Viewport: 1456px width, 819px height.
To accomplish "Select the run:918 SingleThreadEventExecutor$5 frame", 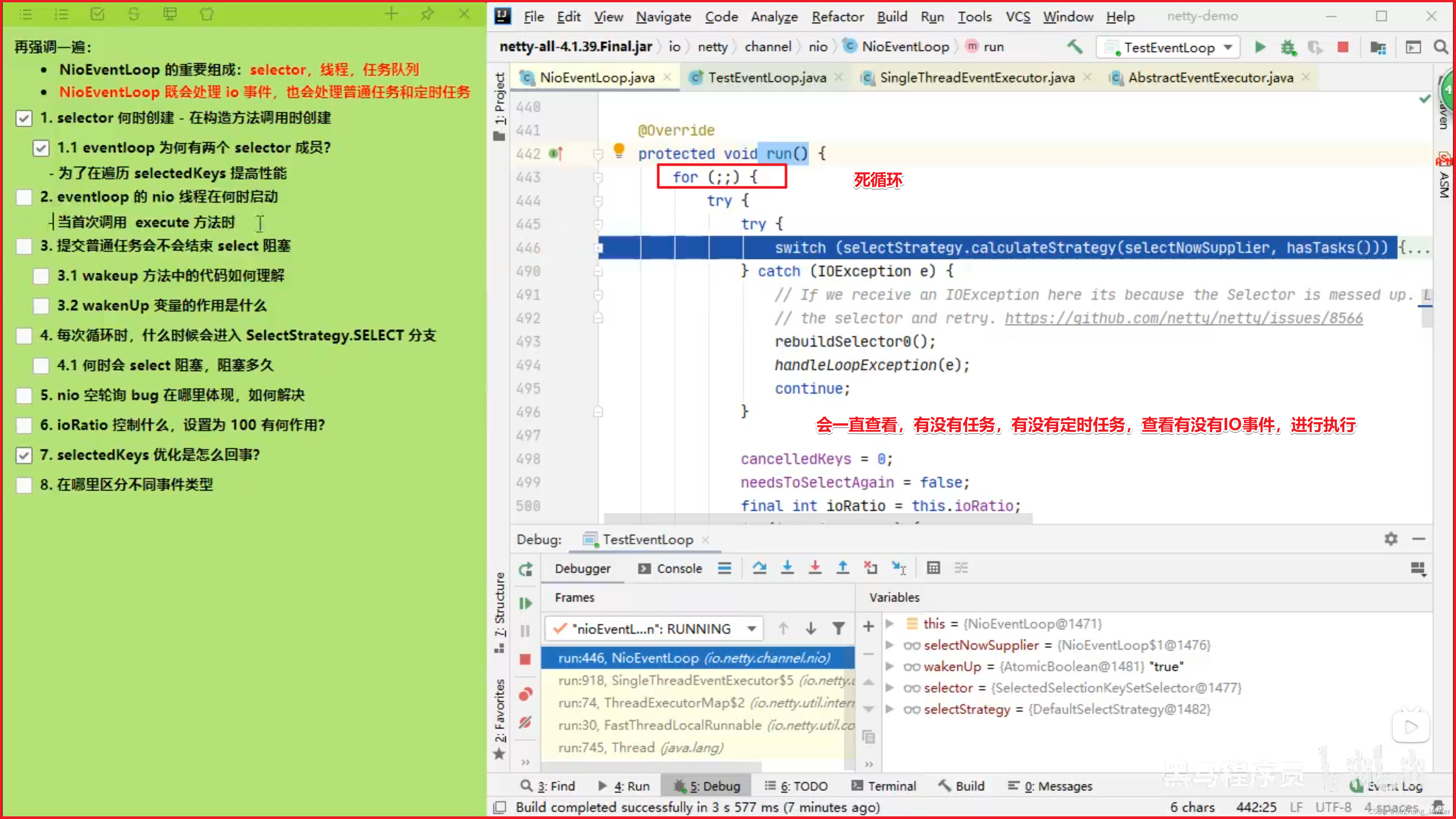I will 698,681.
